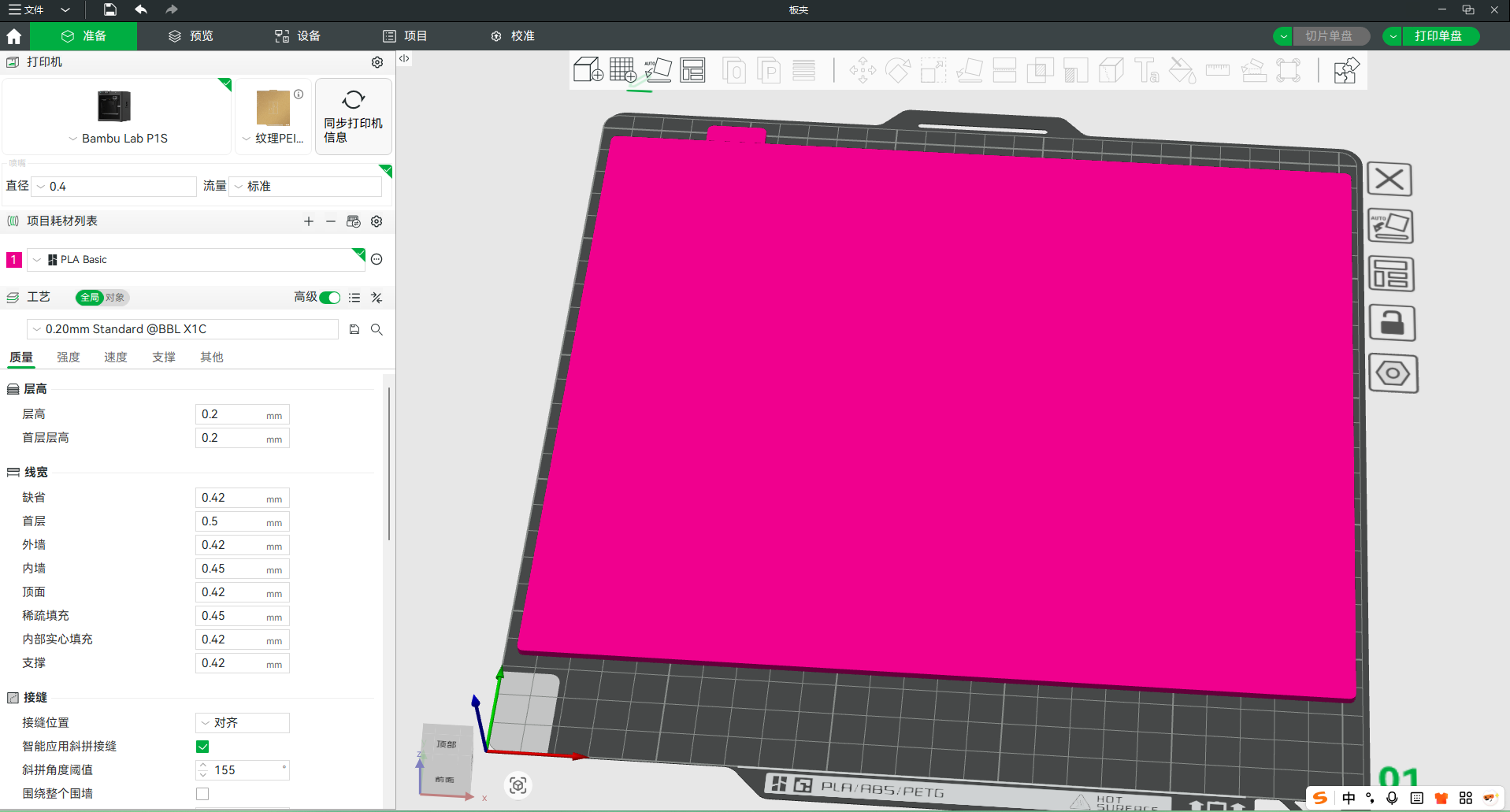Collapse the left sidebar panel arrow
Image resolution: width=1510 pixels, height=812 pixels.
404,58
